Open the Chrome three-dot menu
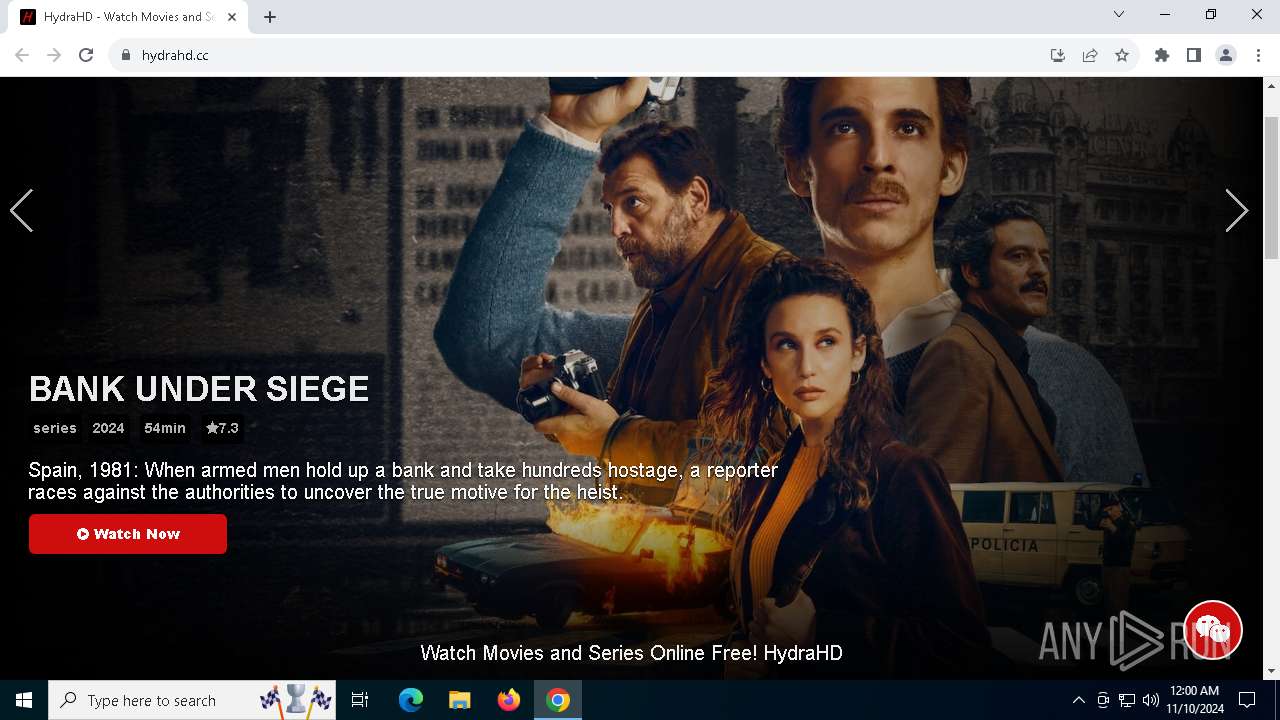 click(x=1257, y=55)
